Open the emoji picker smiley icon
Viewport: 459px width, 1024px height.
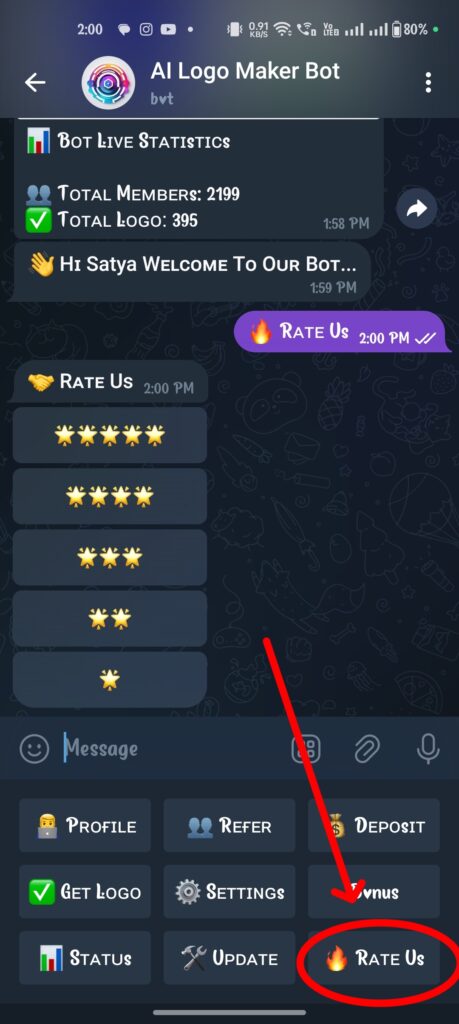[35, 749]
